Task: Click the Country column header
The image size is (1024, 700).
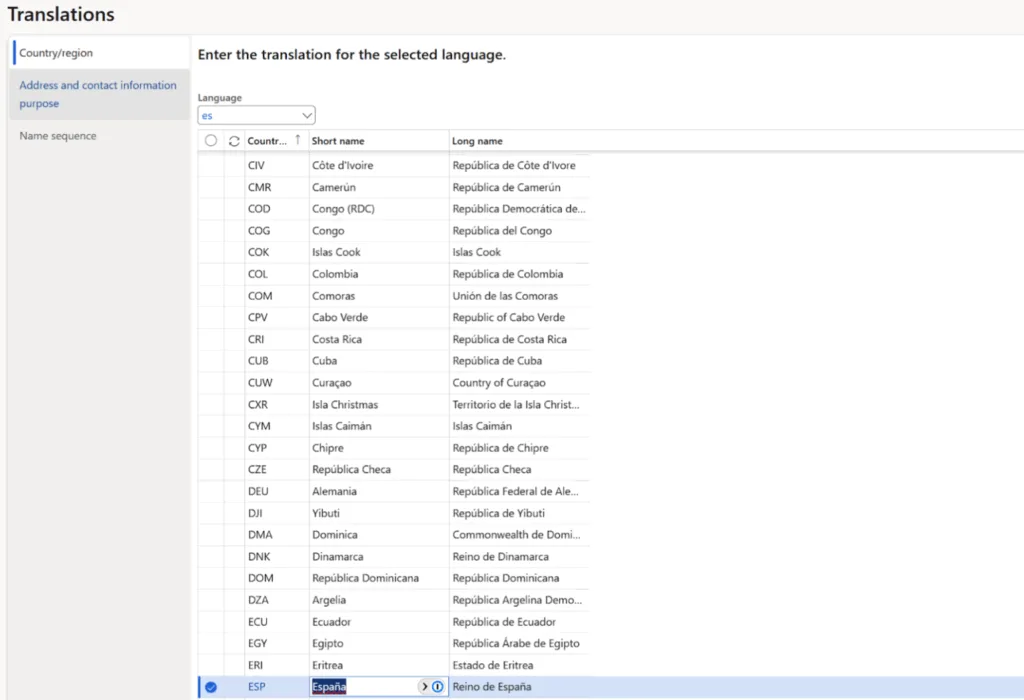Action: click(267, 141)
